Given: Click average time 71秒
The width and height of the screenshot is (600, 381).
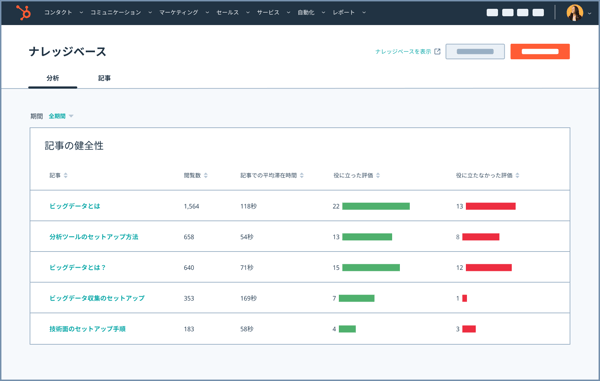Looking at the screenshot, I should (x=247, y=267).
